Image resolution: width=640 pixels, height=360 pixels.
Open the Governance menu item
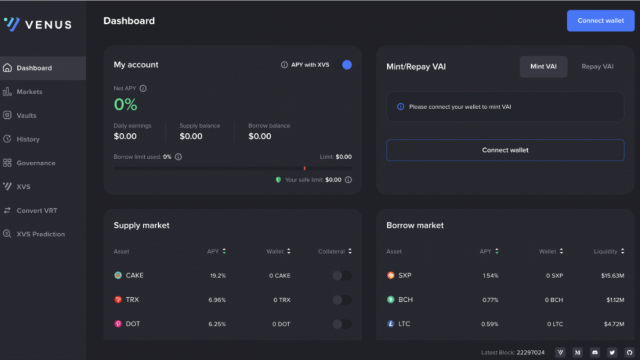coord(43,162)
